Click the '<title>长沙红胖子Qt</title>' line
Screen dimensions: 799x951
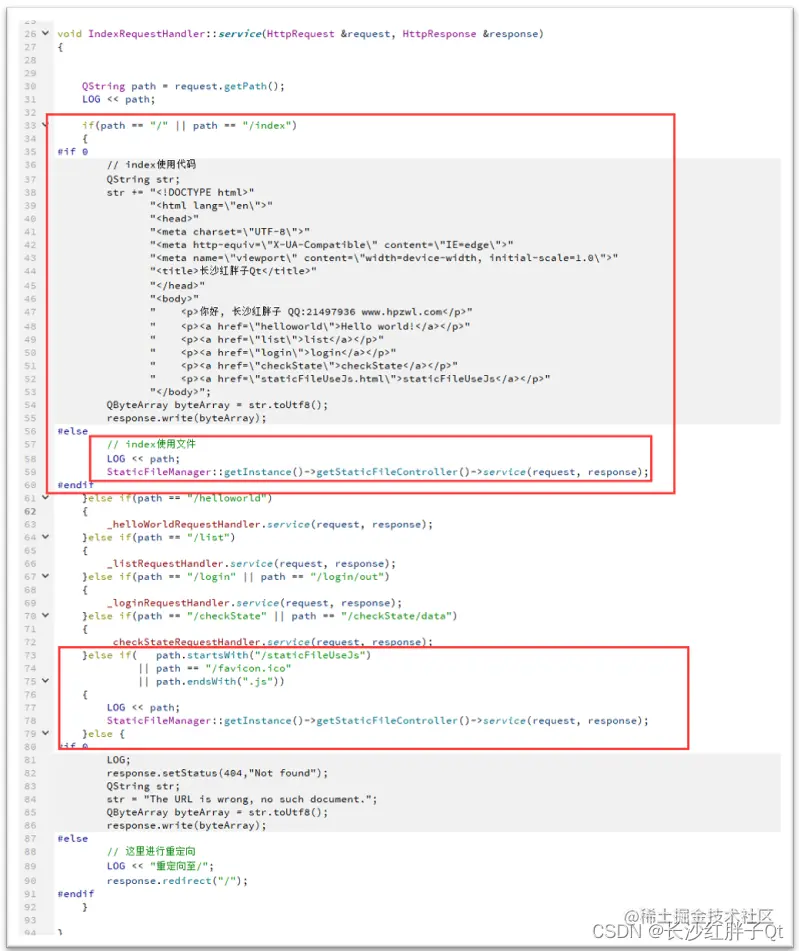[x=233, y=271]
